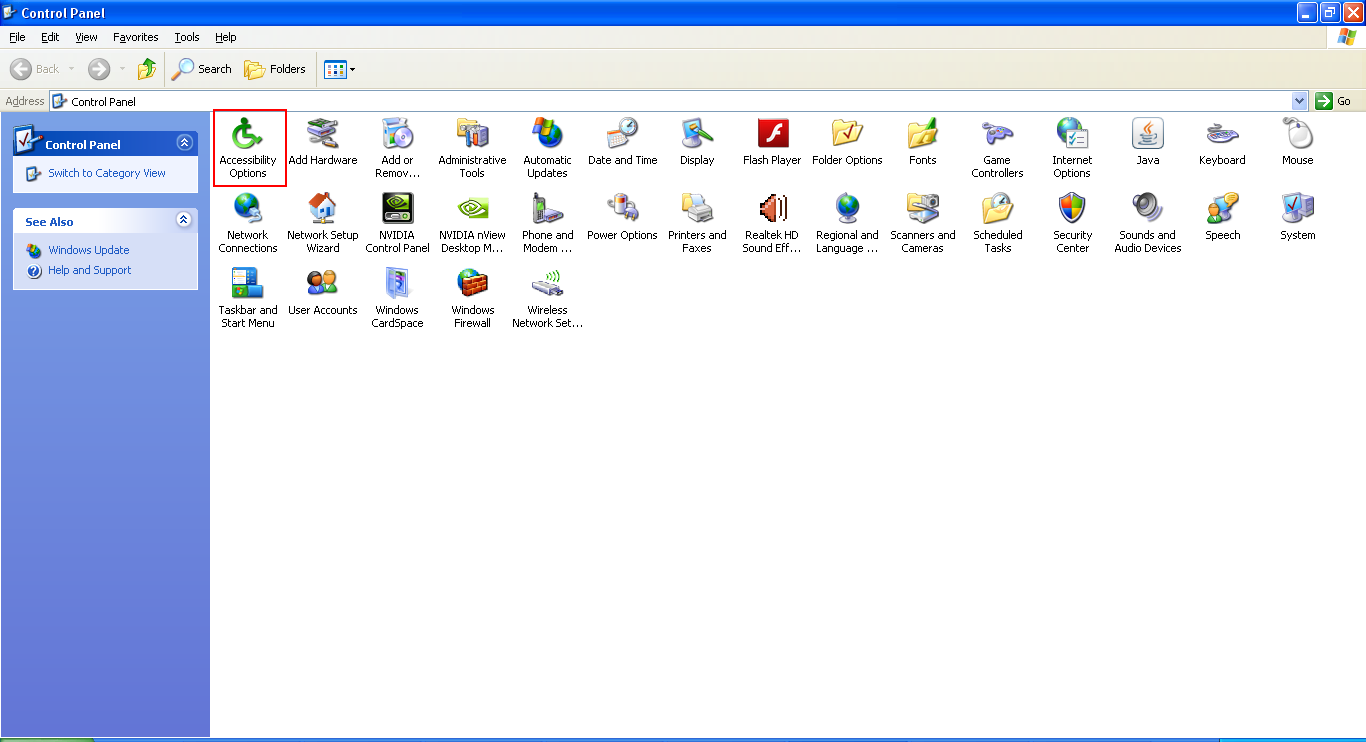Open the Help and Support link
The image size is (1366, 742).
(x=90, y=270)
